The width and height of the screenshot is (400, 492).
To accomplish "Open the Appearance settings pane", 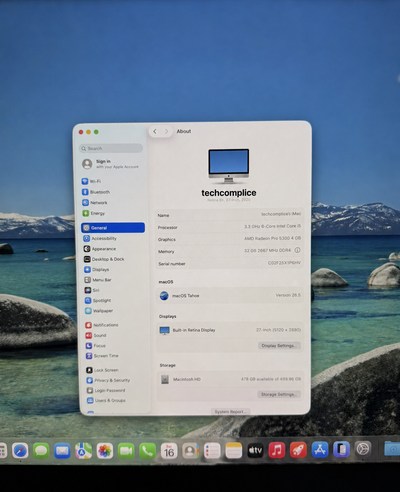I will (114, 249).
